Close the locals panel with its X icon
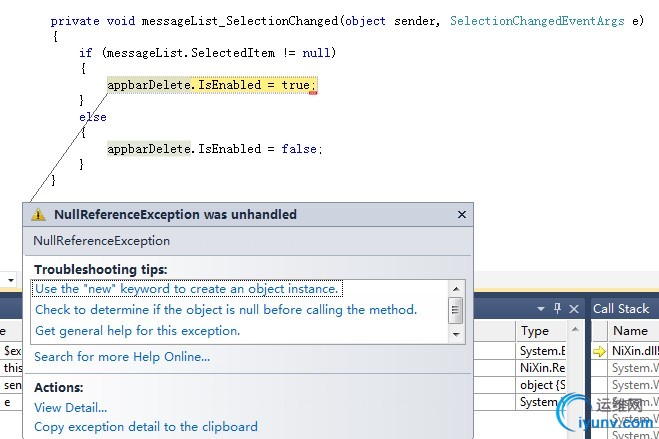Screen dimensions: 659x439 574,308
